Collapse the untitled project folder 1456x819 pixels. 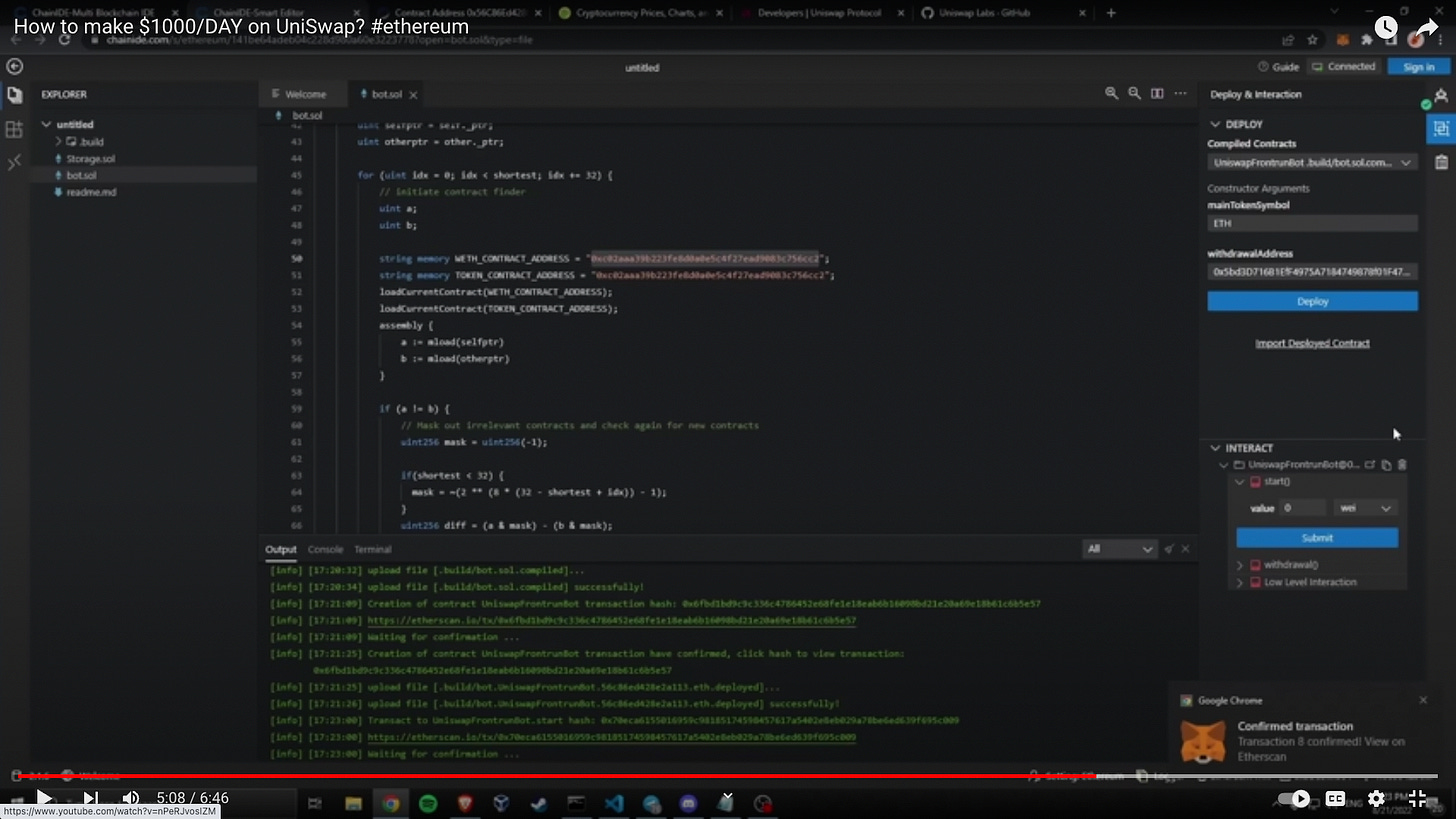(46, 125)
